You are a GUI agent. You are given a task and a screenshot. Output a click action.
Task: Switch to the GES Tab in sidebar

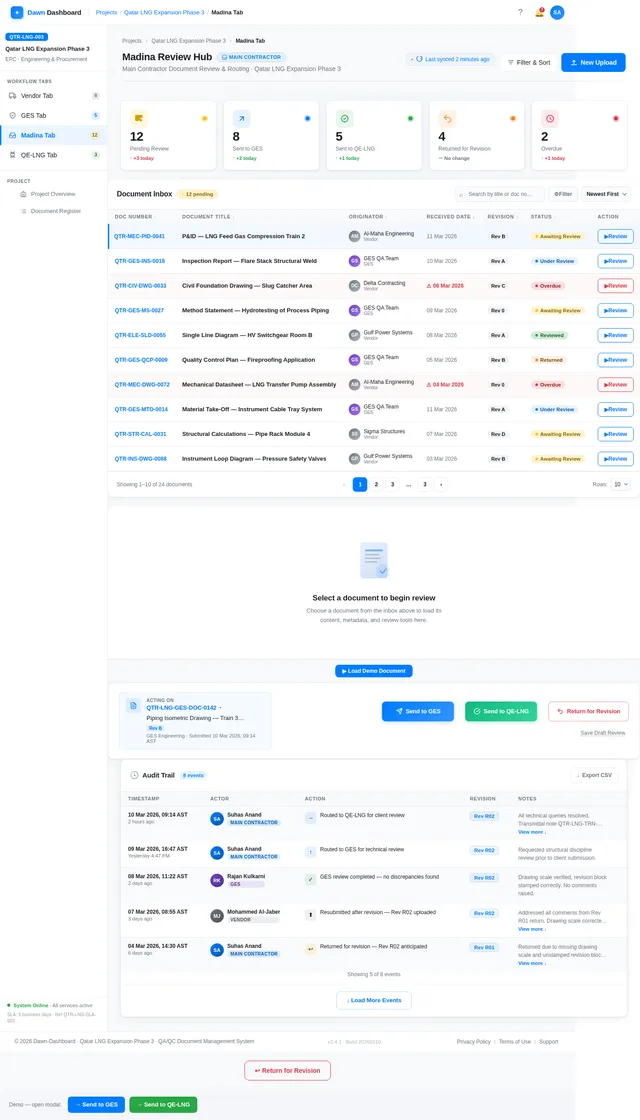coord(34,115)
